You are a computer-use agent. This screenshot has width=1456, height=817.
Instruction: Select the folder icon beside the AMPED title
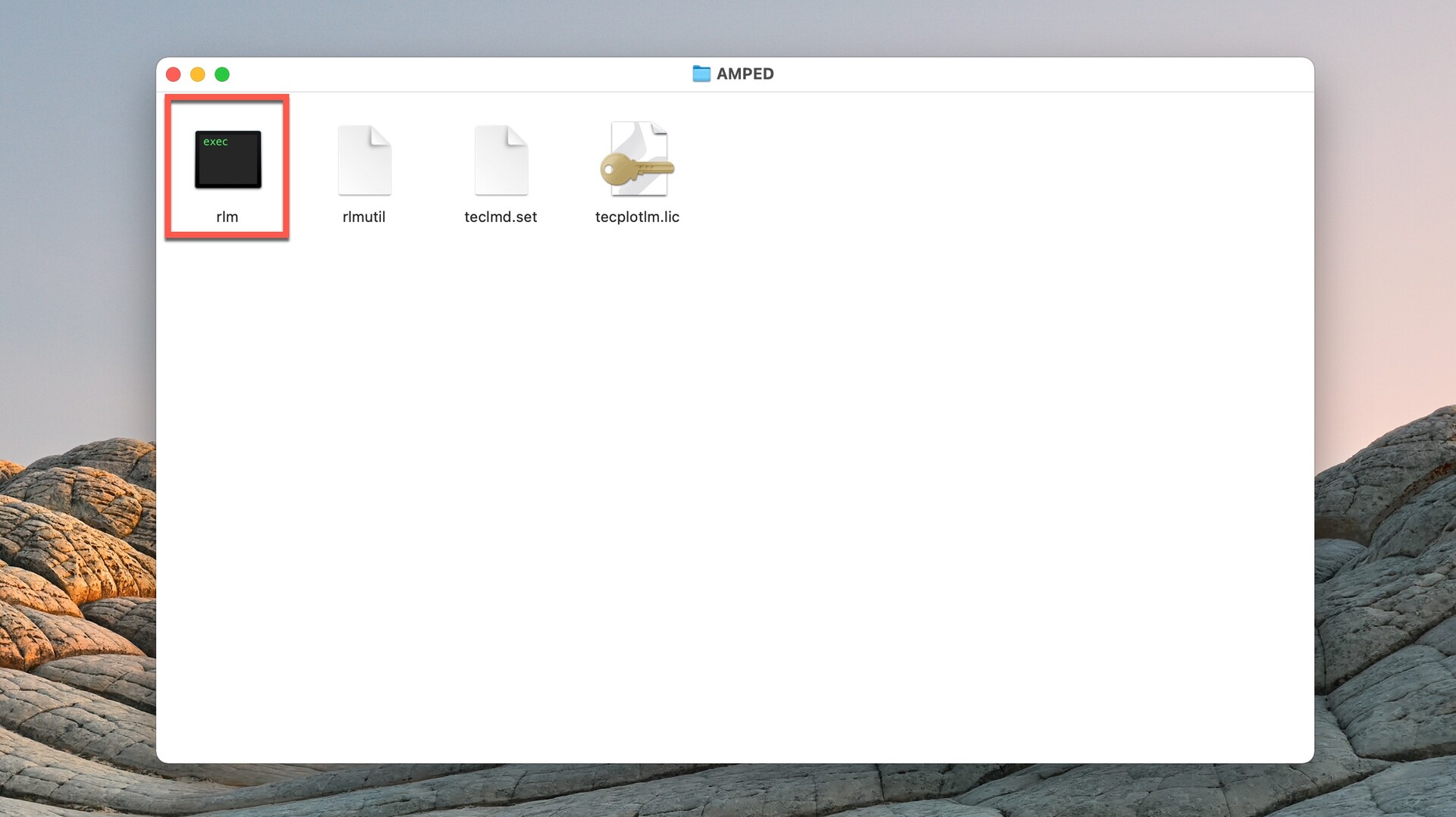[x=701, y=74]
